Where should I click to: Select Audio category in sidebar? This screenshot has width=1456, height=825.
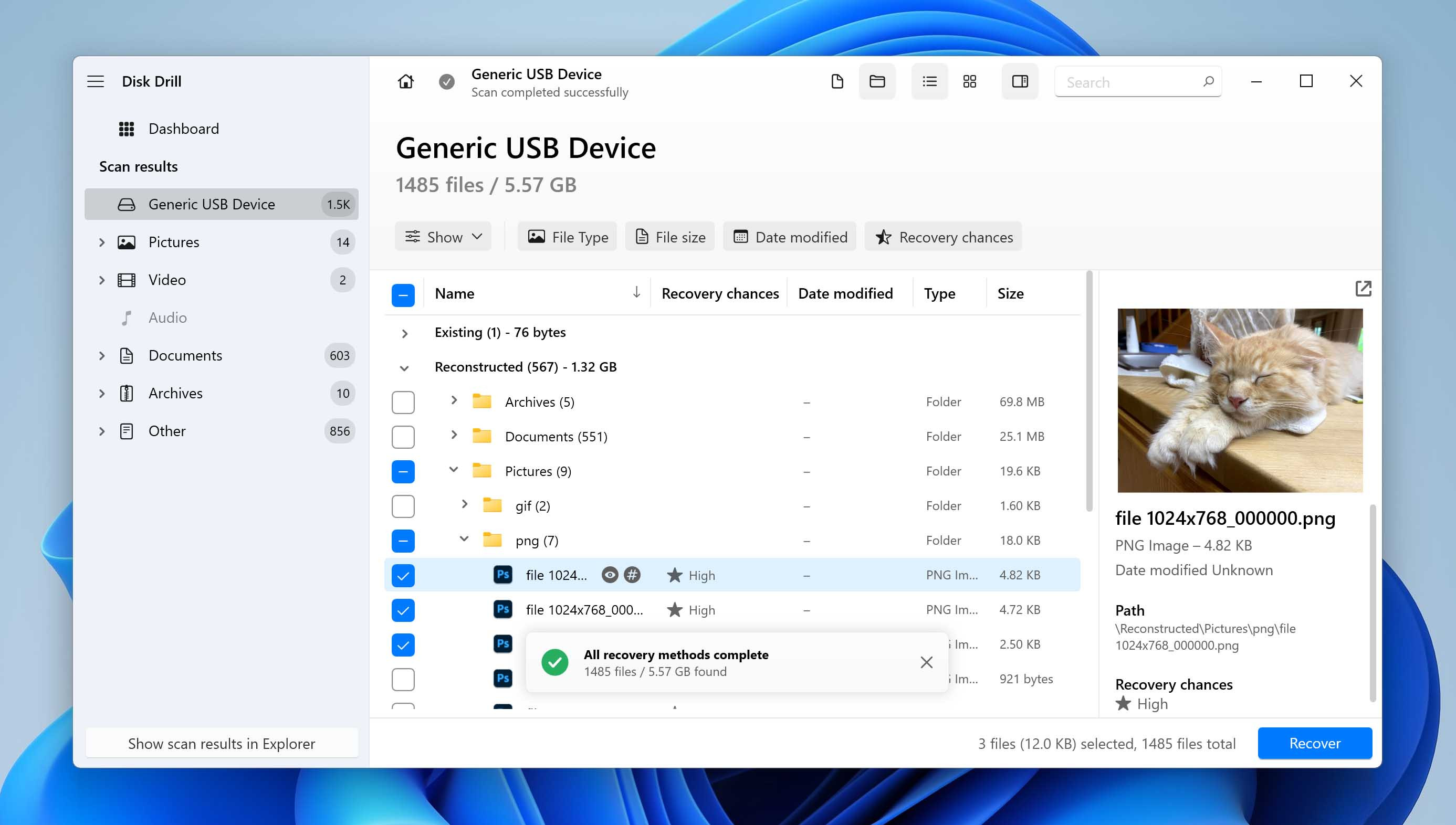click(x=168, y=318)
